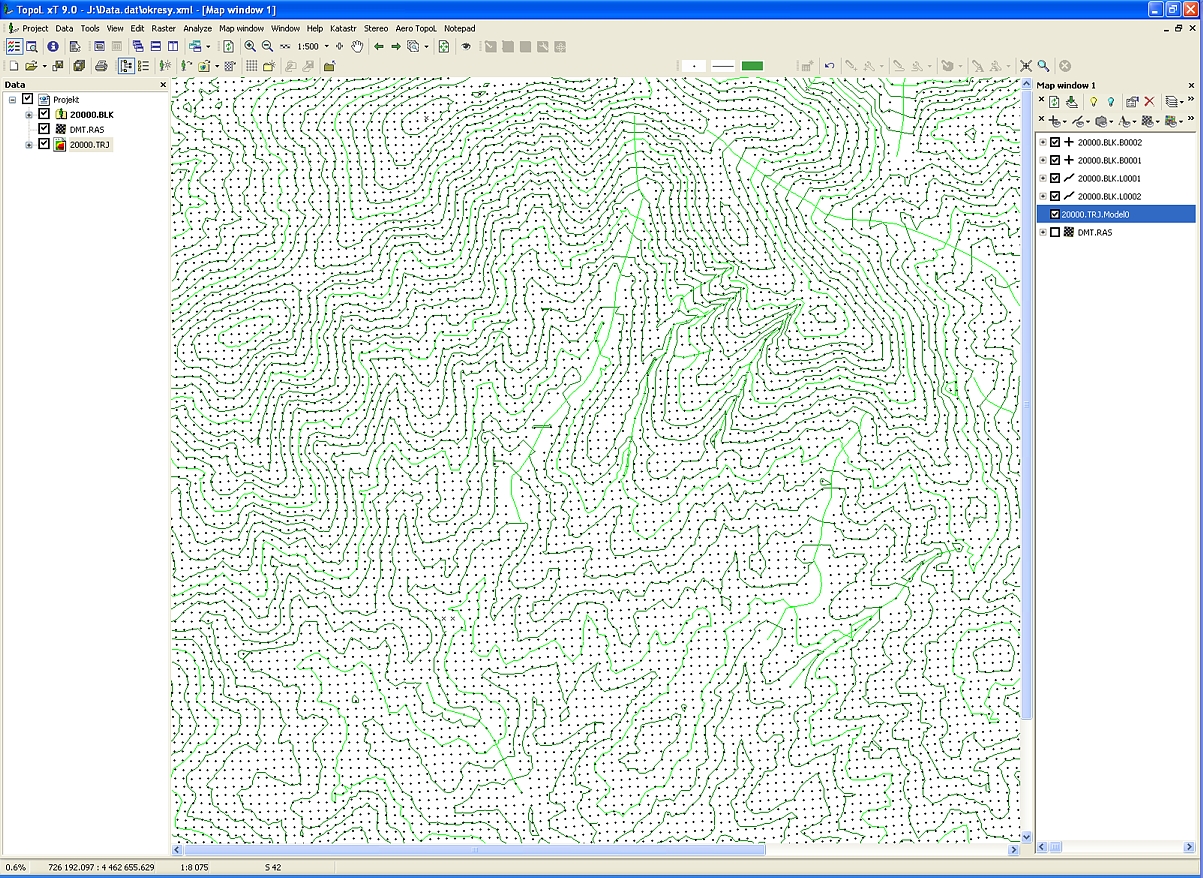Click the undo arrow icon
The image size is (1203, 878).
(829, 66)
